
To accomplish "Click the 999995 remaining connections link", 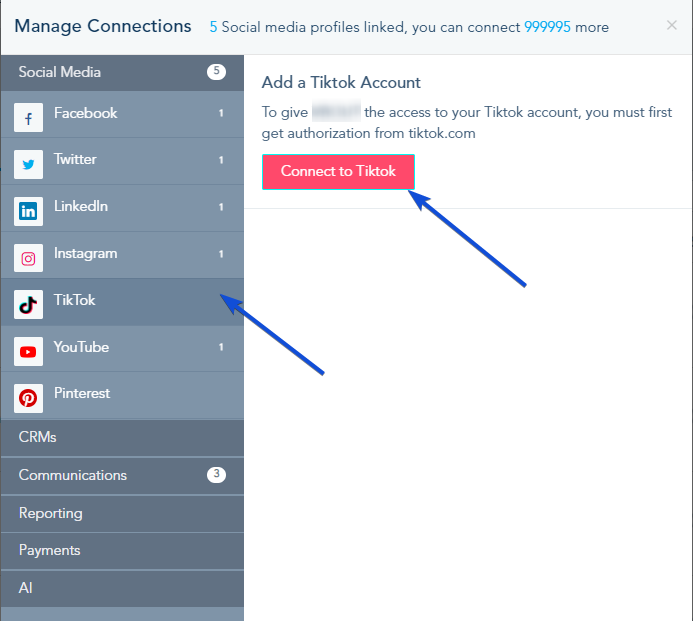I will 547,27.
